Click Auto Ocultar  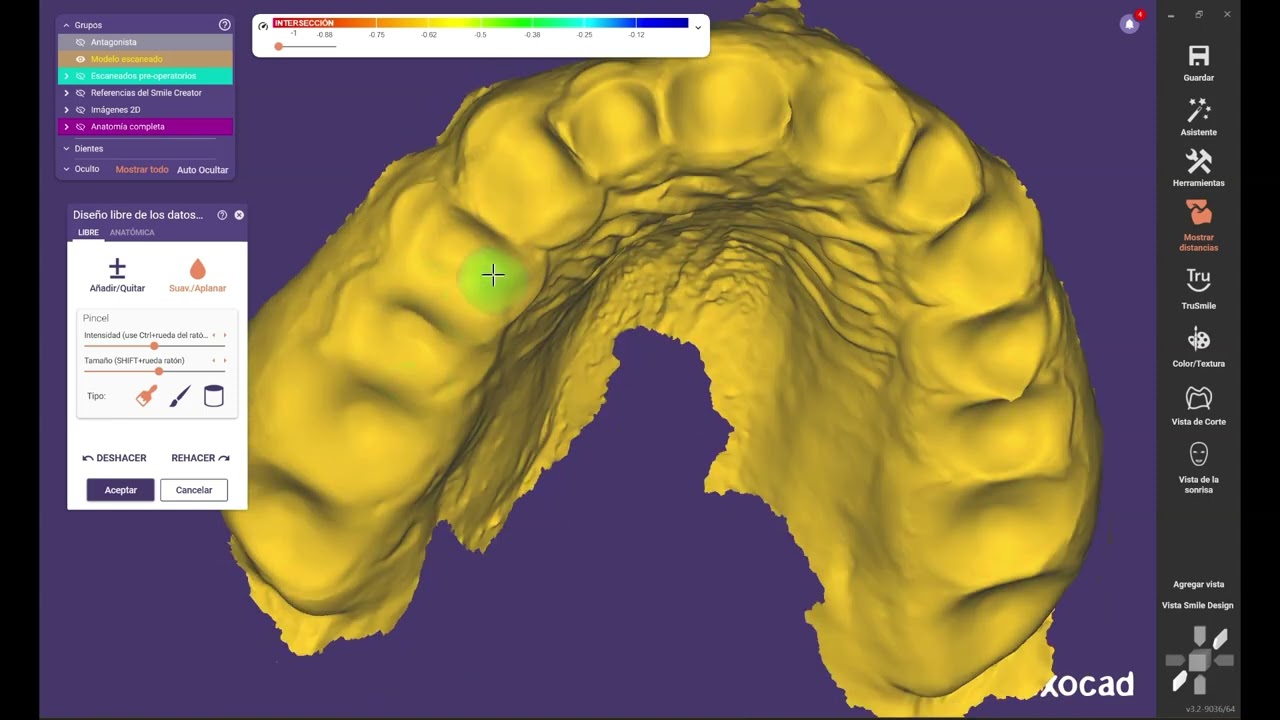203,170
